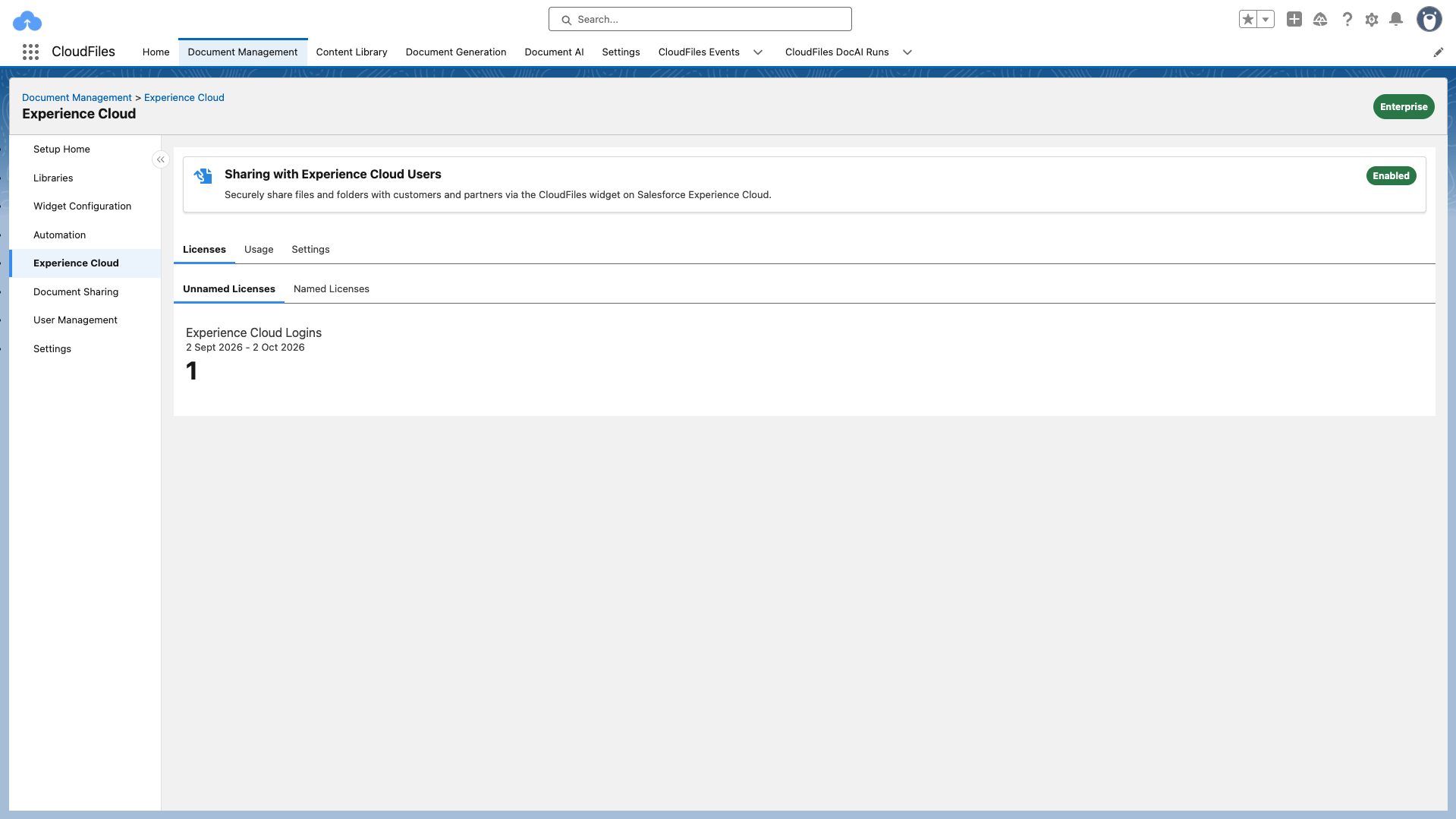Select the Licenses tab
1456x819 pixels.
tap(204, 250)
